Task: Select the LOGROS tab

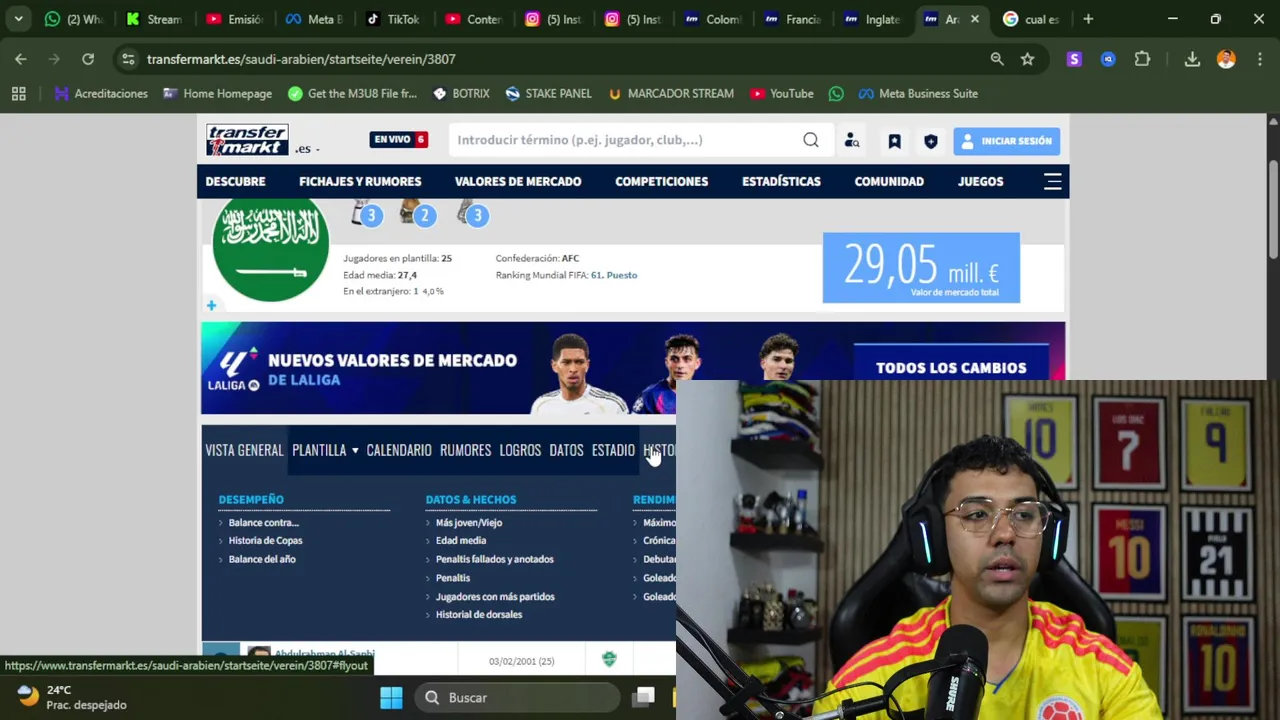Action: (520, 450)
